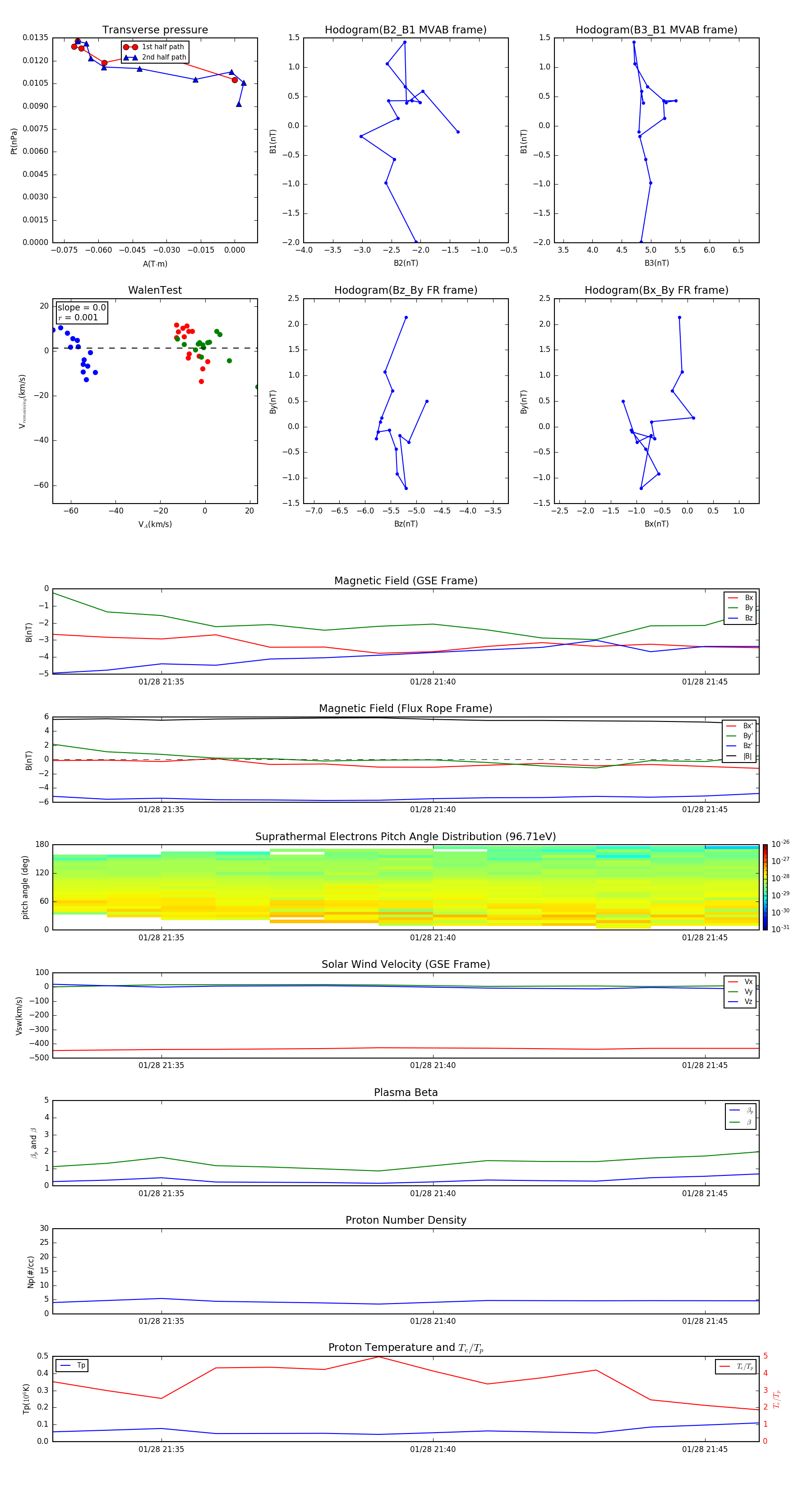This screenshot has height=1489, width=812.
Task: Click the red 'Te/Tp' right axis label
Action: coord(777,1399)
